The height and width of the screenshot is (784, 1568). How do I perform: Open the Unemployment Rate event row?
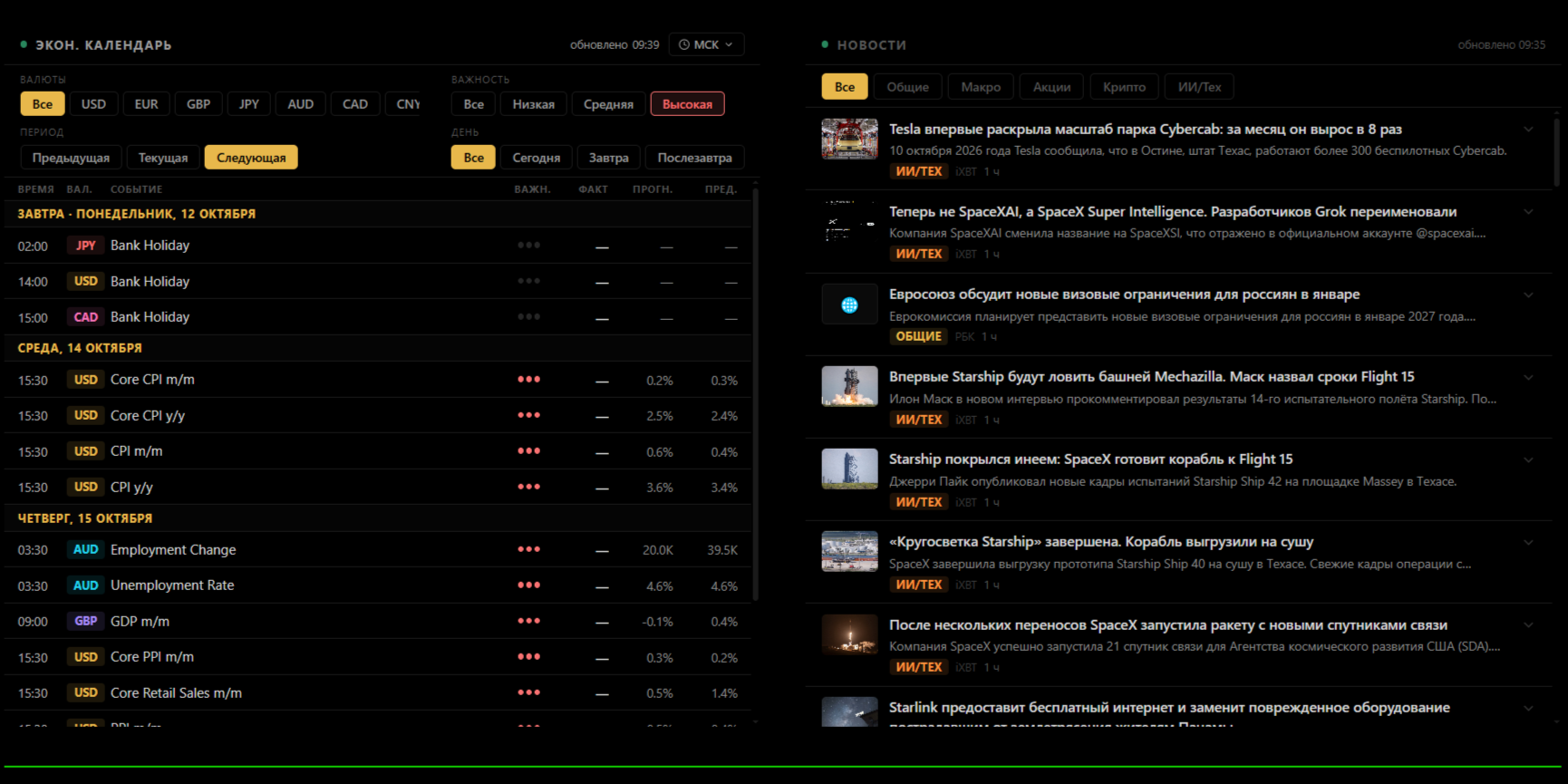tap(378, 586)
